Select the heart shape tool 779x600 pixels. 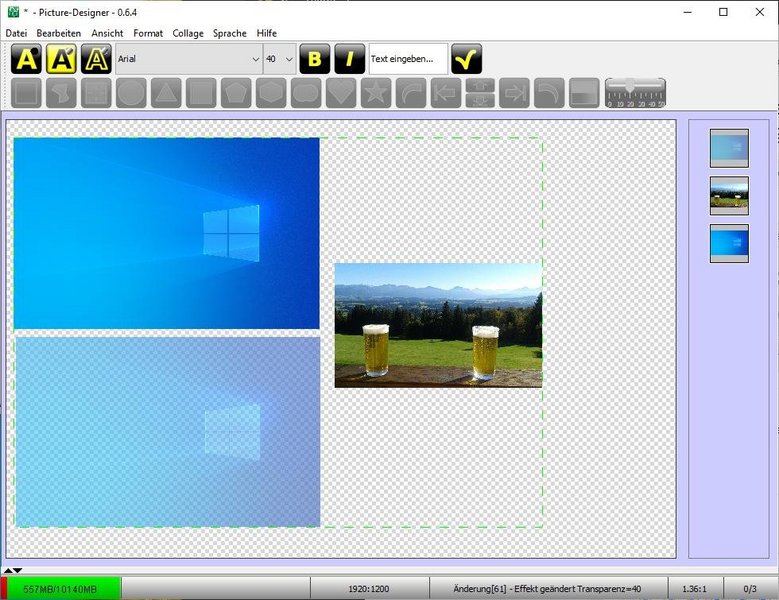pos(341,93)
